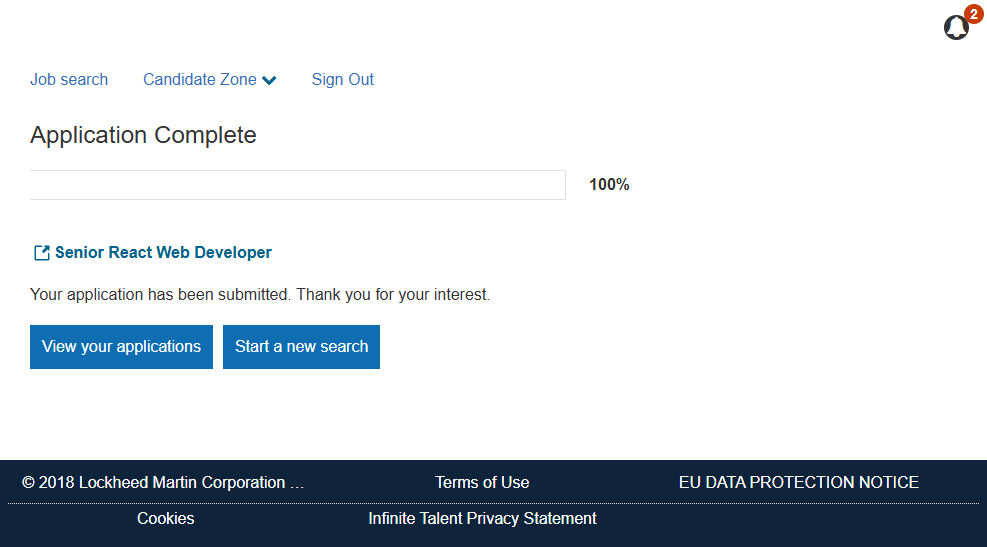Go to Job search in navigation
Viewport: 987px width, 547px height.
(69, 80)
